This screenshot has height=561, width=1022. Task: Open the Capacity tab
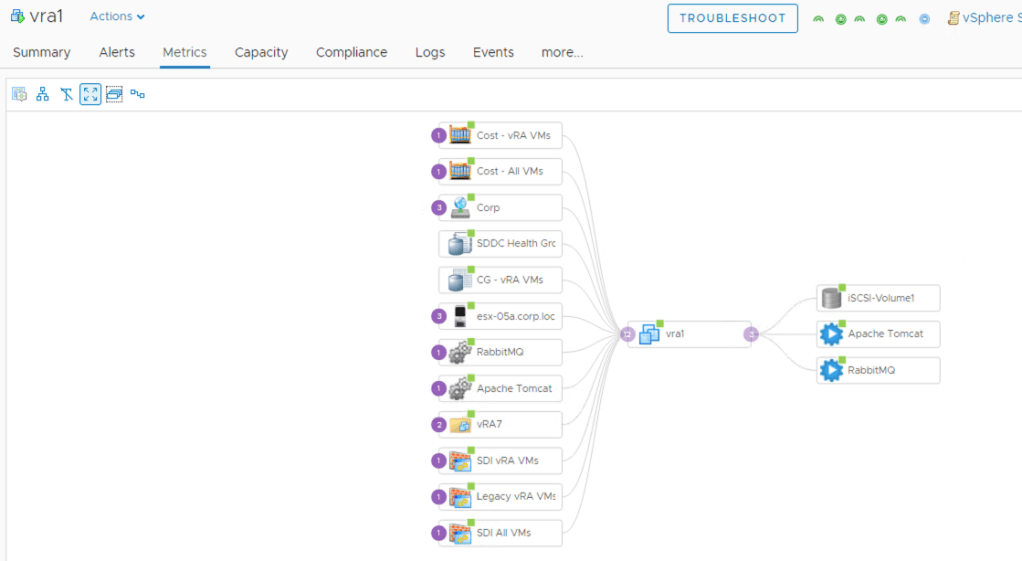pos(261,52)
